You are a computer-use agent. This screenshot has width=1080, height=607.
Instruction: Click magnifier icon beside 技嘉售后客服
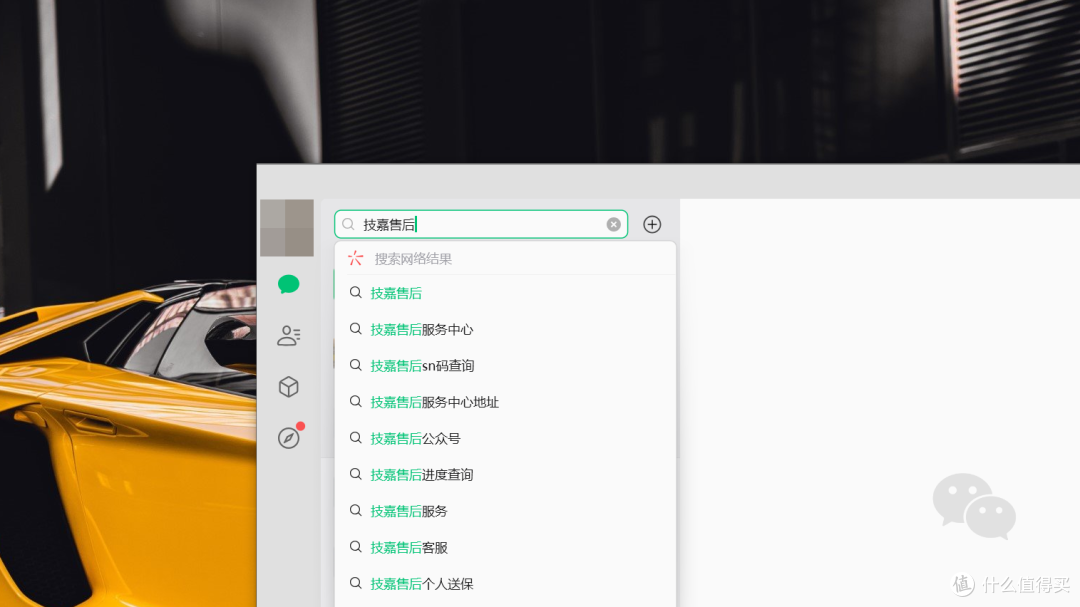point(355,547)
